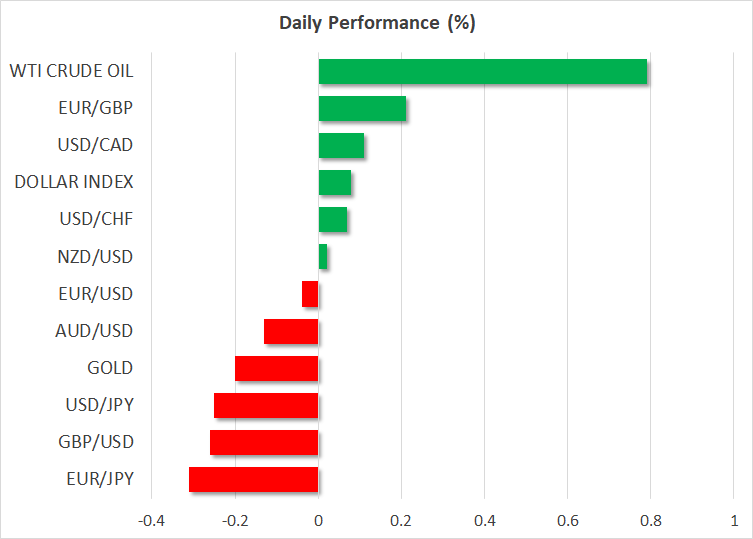Screen dimensions: 753x539
Task: Select the small red EUR/USD bar
Action: [310, 294]
